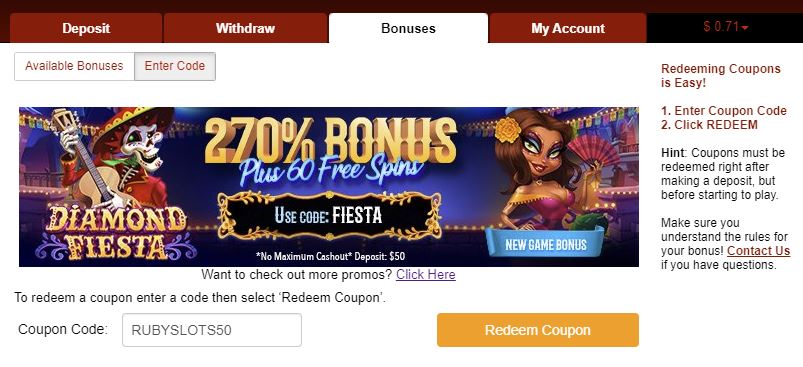The image size is (803, 367).
Task: Click the Redeem Coupon button
Action: click(x=538, y=330)
